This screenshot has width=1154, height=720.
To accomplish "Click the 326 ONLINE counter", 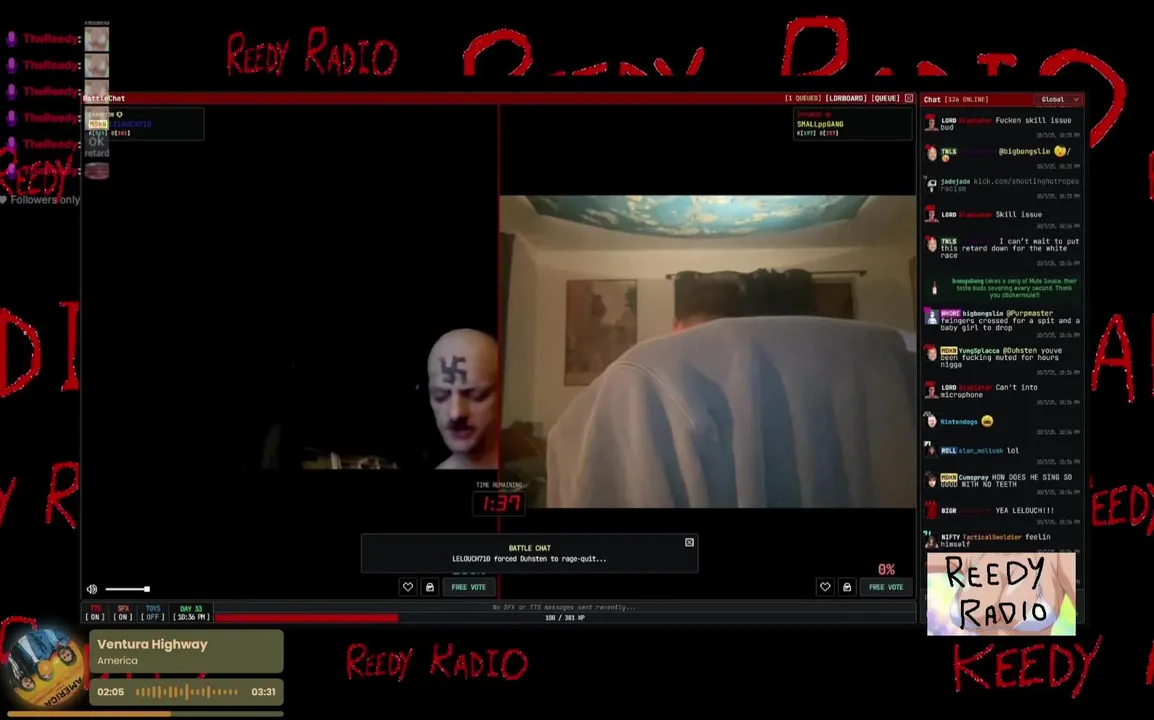I will pyautogui.click(x=966, y=99).
